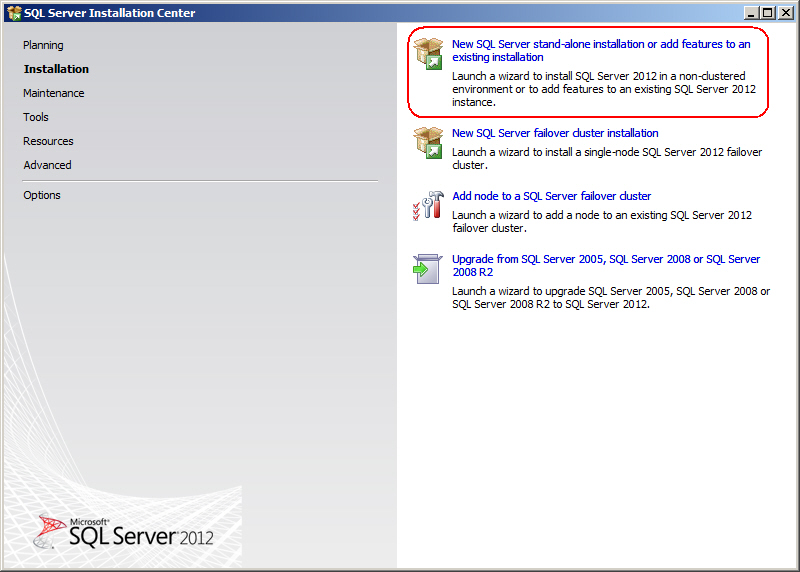
Task: Open the Tools section
Action: (x=36, y=117)
